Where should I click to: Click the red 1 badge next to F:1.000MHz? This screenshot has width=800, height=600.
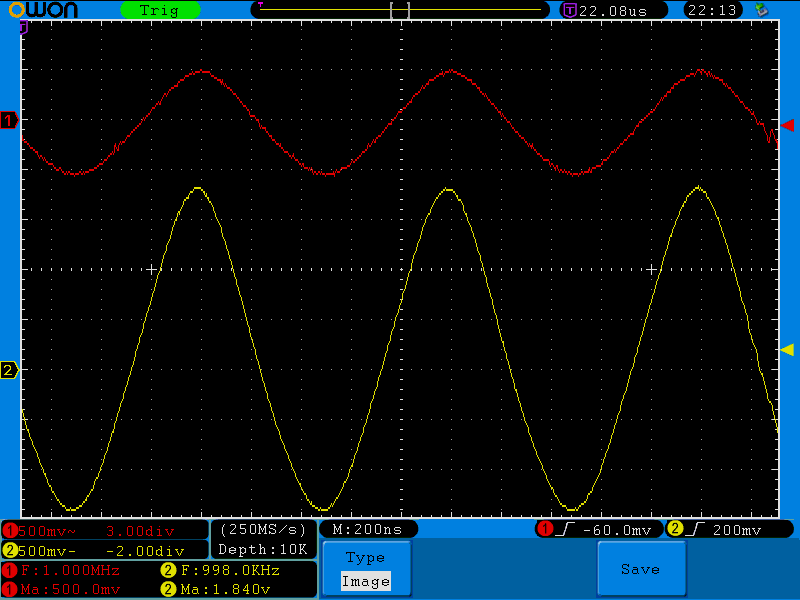coord(9,570)
